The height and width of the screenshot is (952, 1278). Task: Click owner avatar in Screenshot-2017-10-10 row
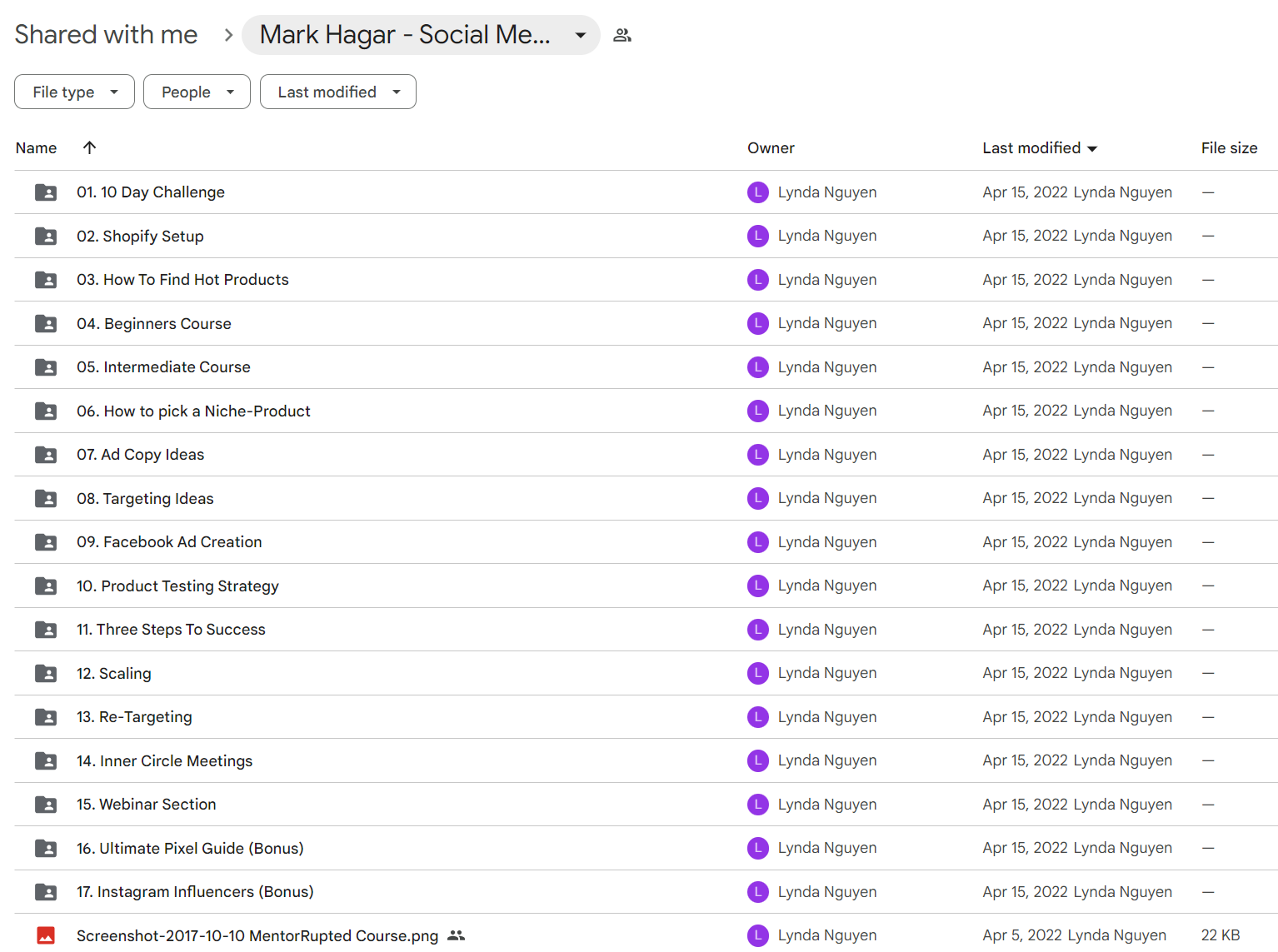click(758, 935)
